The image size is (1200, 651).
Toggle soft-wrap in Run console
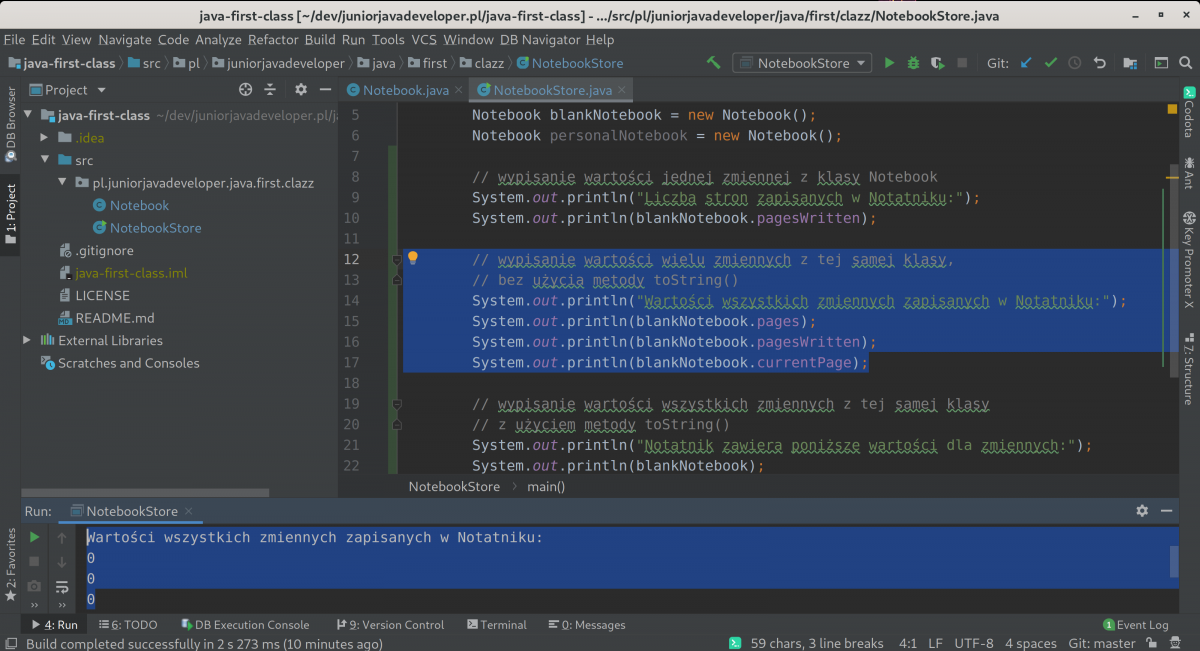coord(61,586)
